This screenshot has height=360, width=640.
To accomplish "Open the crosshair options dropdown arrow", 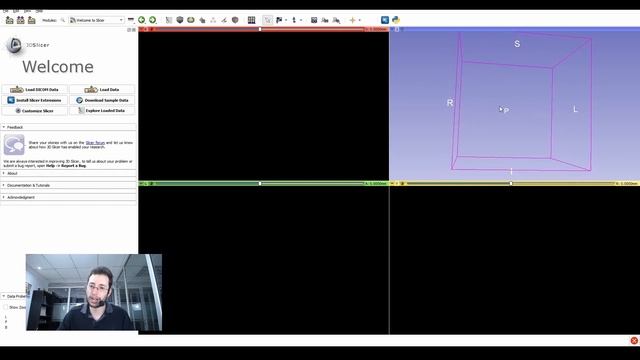I will [360, 20].
